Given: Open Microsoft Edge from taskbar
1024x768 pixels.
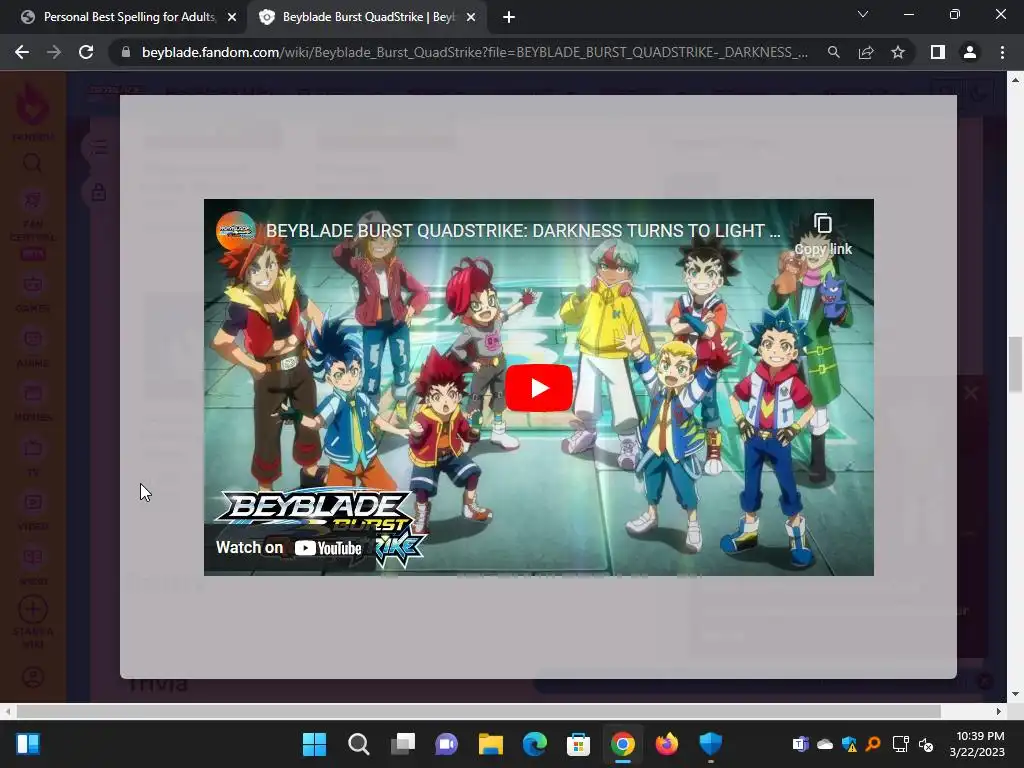Looking at the screenshot, I should pyautogui.click(x=534, y=744).
